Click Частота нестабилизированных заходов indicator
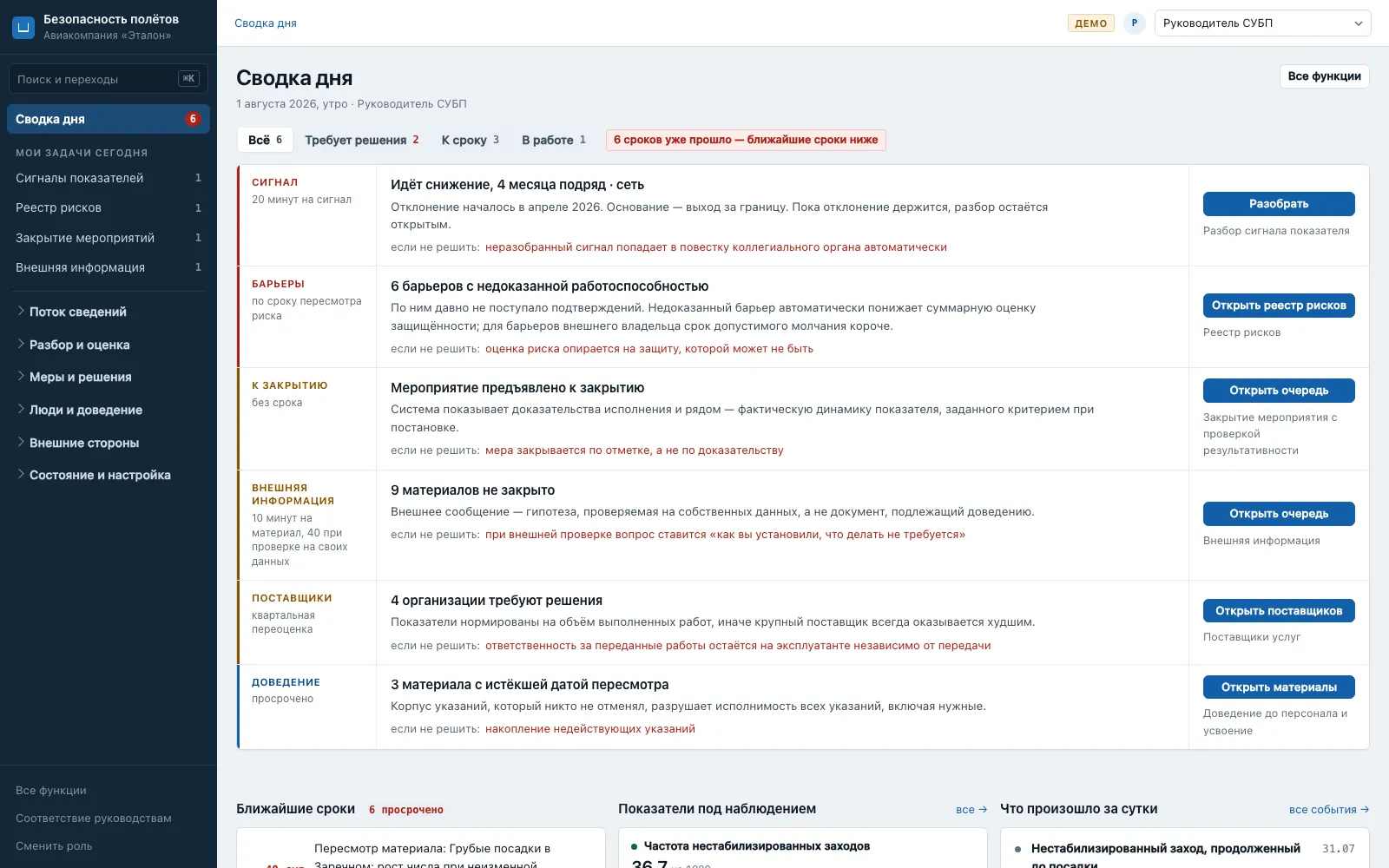The width and height of the screenshot is (1389, 868). coord(756,846)
